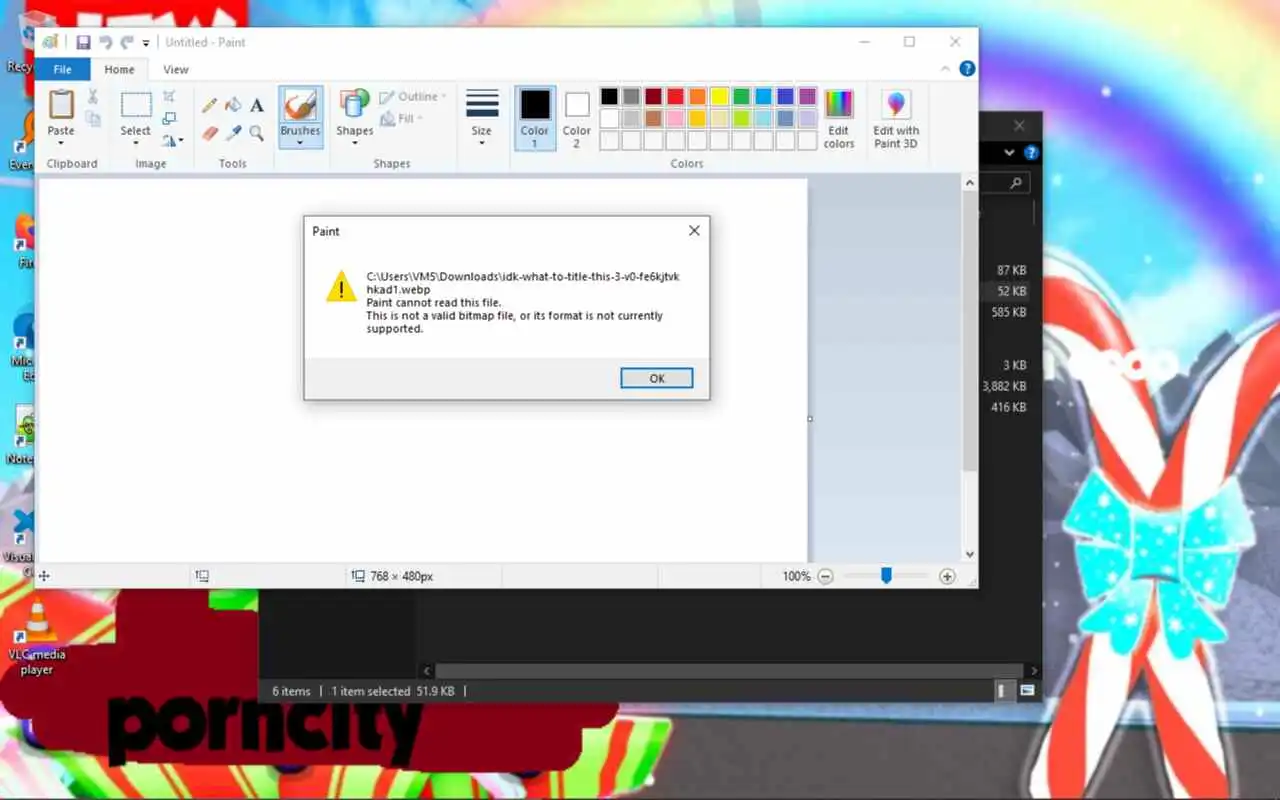This screenshot has width=1280, height=800.
Task: Switch Explorer to large thumbnails view icon
Action: pyautogui.click(x=1027, y=690)
